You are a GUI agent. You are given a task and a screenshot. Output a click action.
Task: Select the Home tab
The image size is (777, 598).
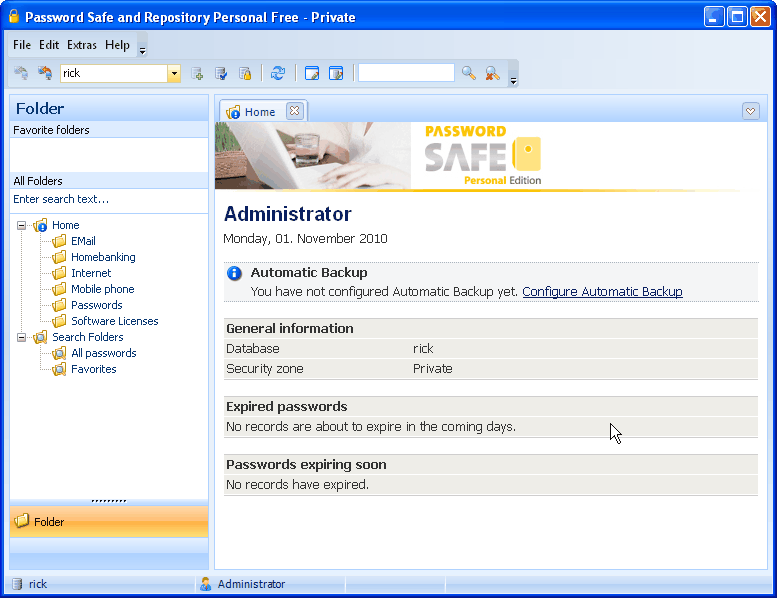click(260, 112)
